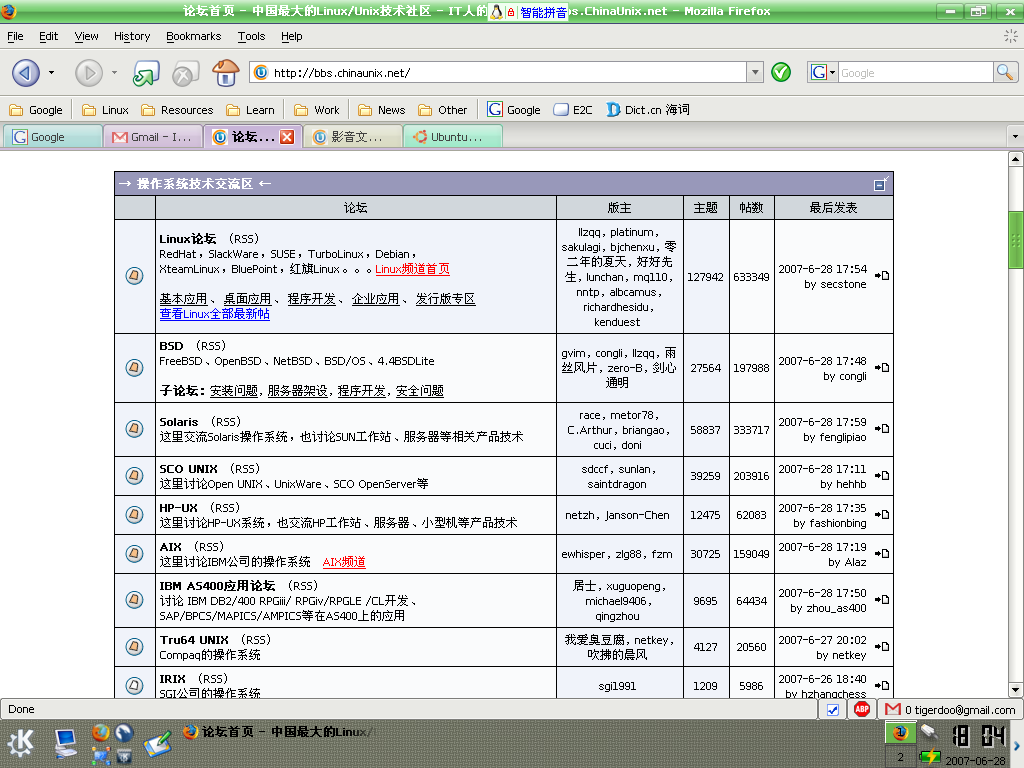This screenshot has height=768, width=1024.
Task: Open the Google bookmark with G icon
Action: [514, 110]
